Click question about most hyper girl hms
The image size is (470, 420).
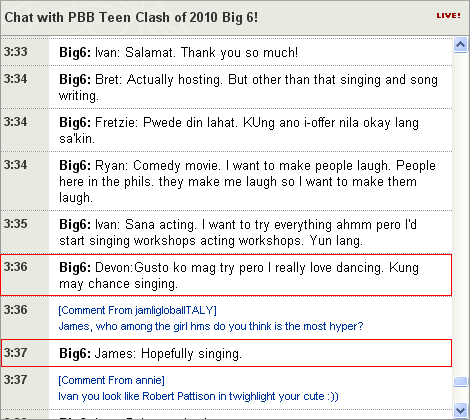pos(211,326)
